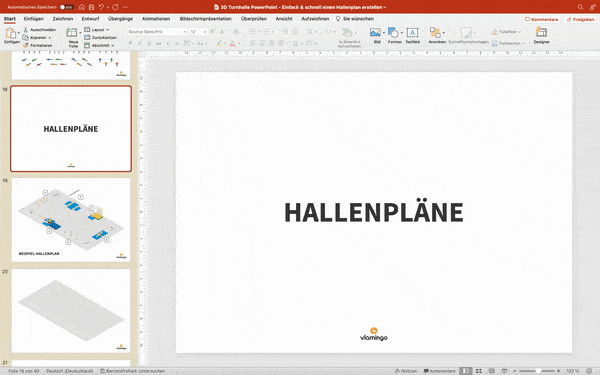
Task: Click the Anordnen arrange icon
Action: coord(435,33)
